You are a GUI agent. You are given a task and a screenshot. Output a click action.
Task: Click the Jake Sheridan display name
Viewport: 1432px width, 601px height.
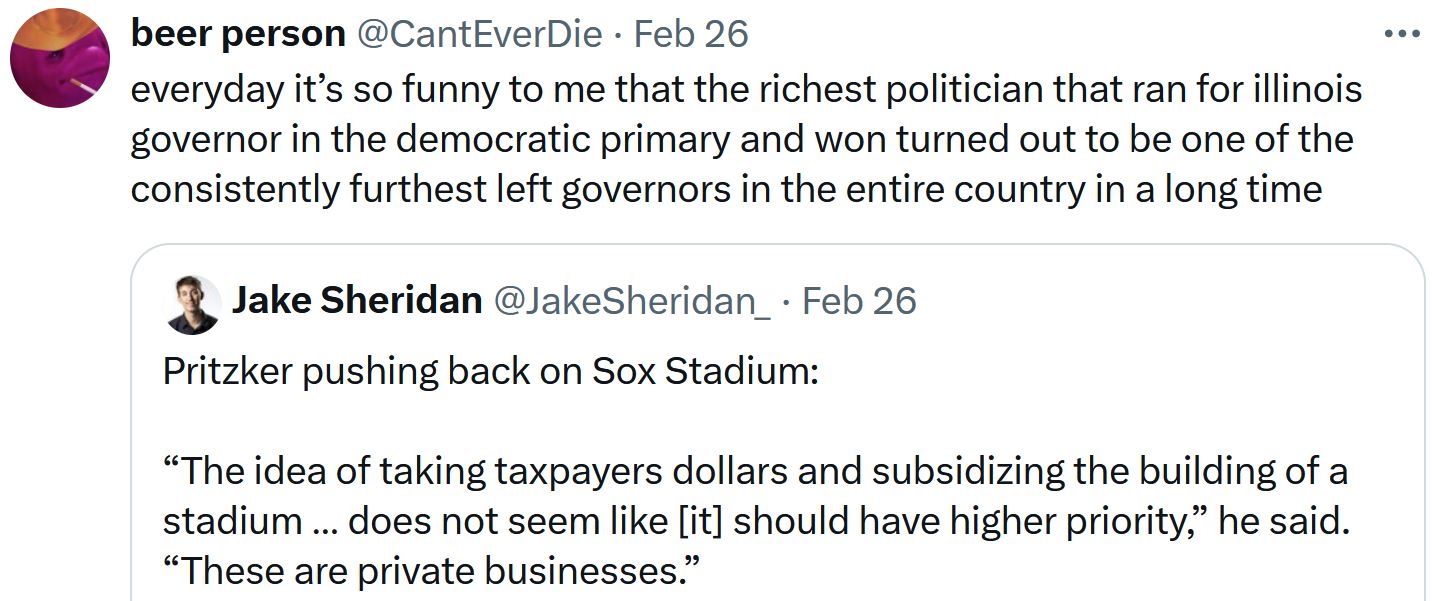point(357,300)
